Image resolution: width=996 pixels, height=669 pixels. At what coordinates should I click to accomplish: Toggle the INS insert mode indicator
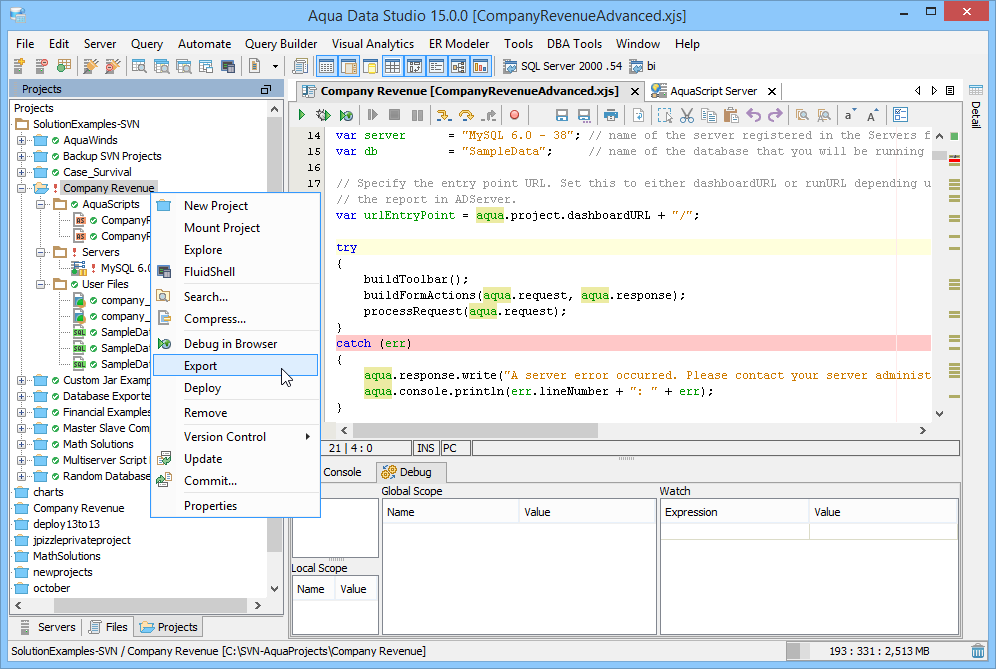426,448
